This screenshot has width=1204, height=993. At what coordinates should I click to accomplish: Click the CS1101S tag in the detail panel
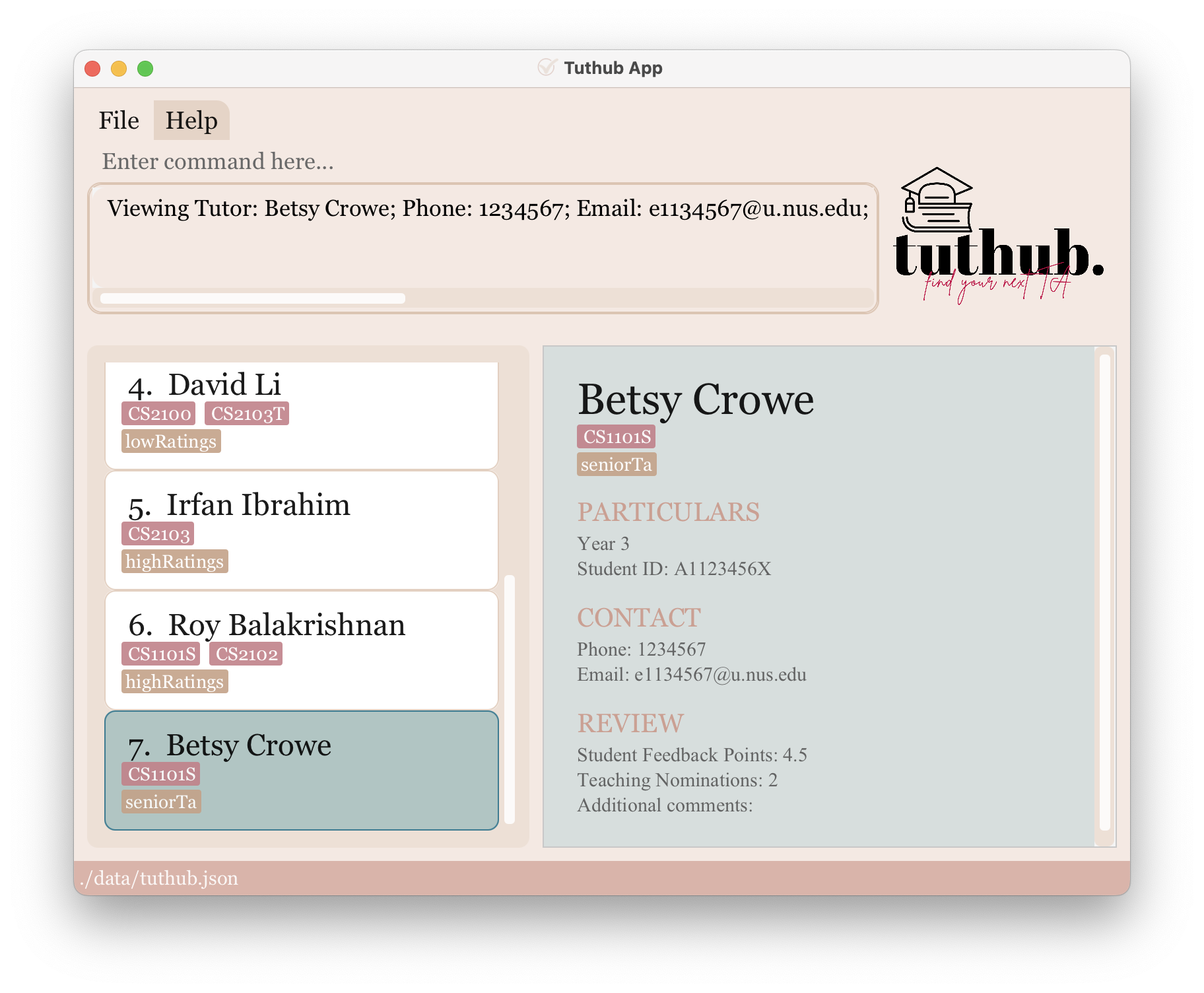click(617, 436)
